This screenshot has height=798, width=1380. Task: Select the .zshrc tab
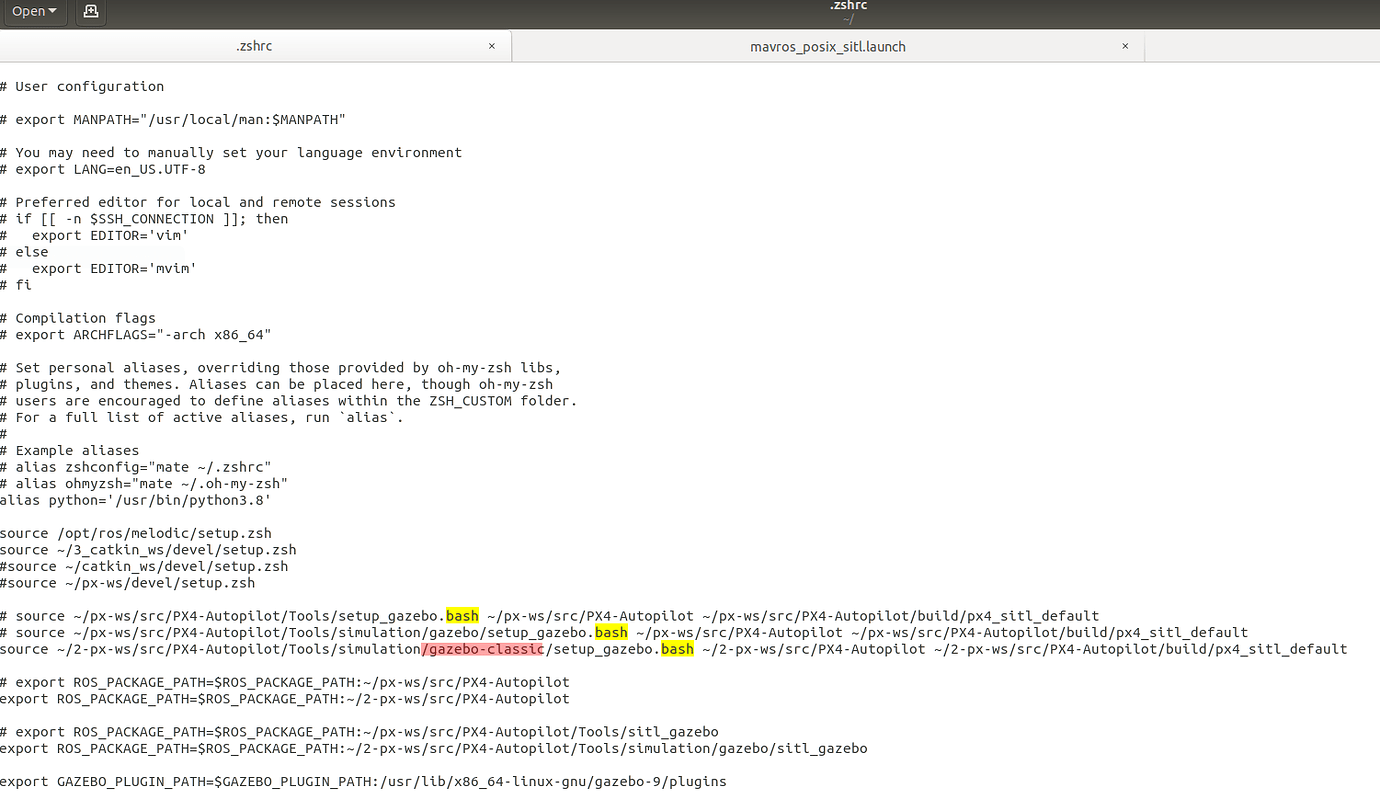click(254, 46)
